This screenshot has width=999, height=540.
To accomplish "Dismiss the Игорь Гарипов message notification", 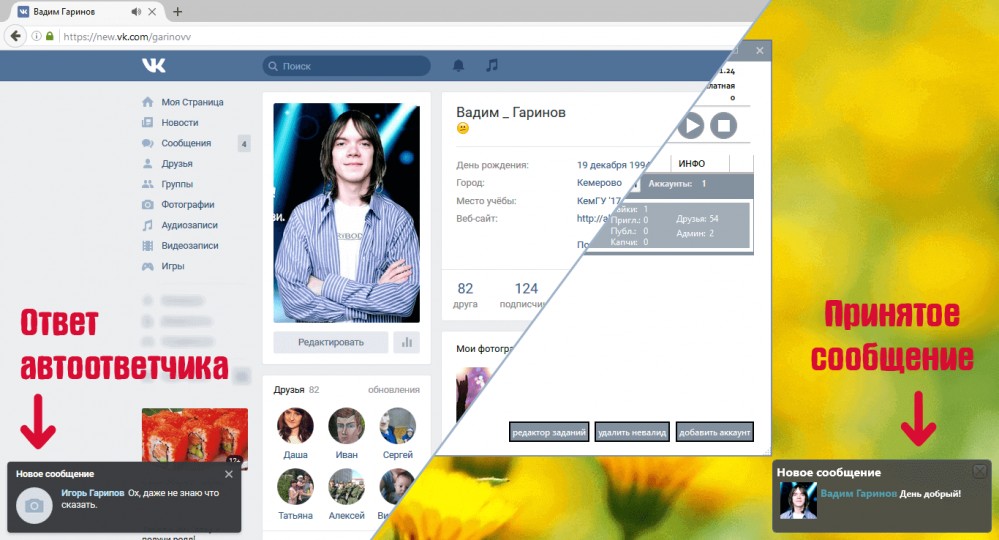I will point(229,474).
